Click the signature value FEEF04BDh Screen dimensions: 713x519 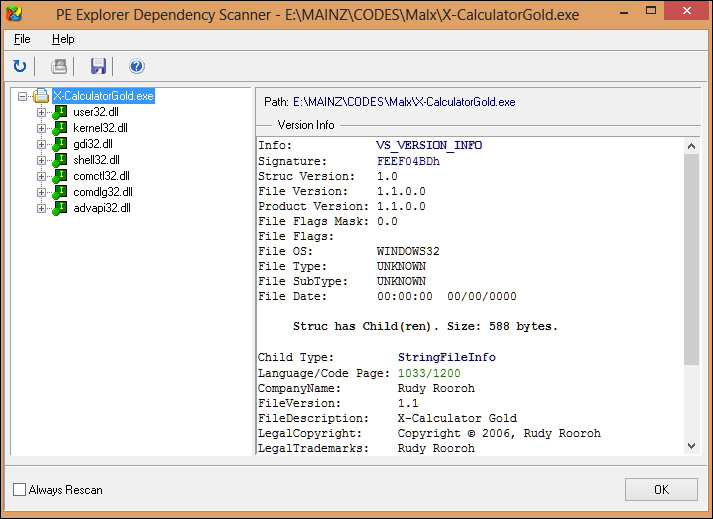[408, 161]
